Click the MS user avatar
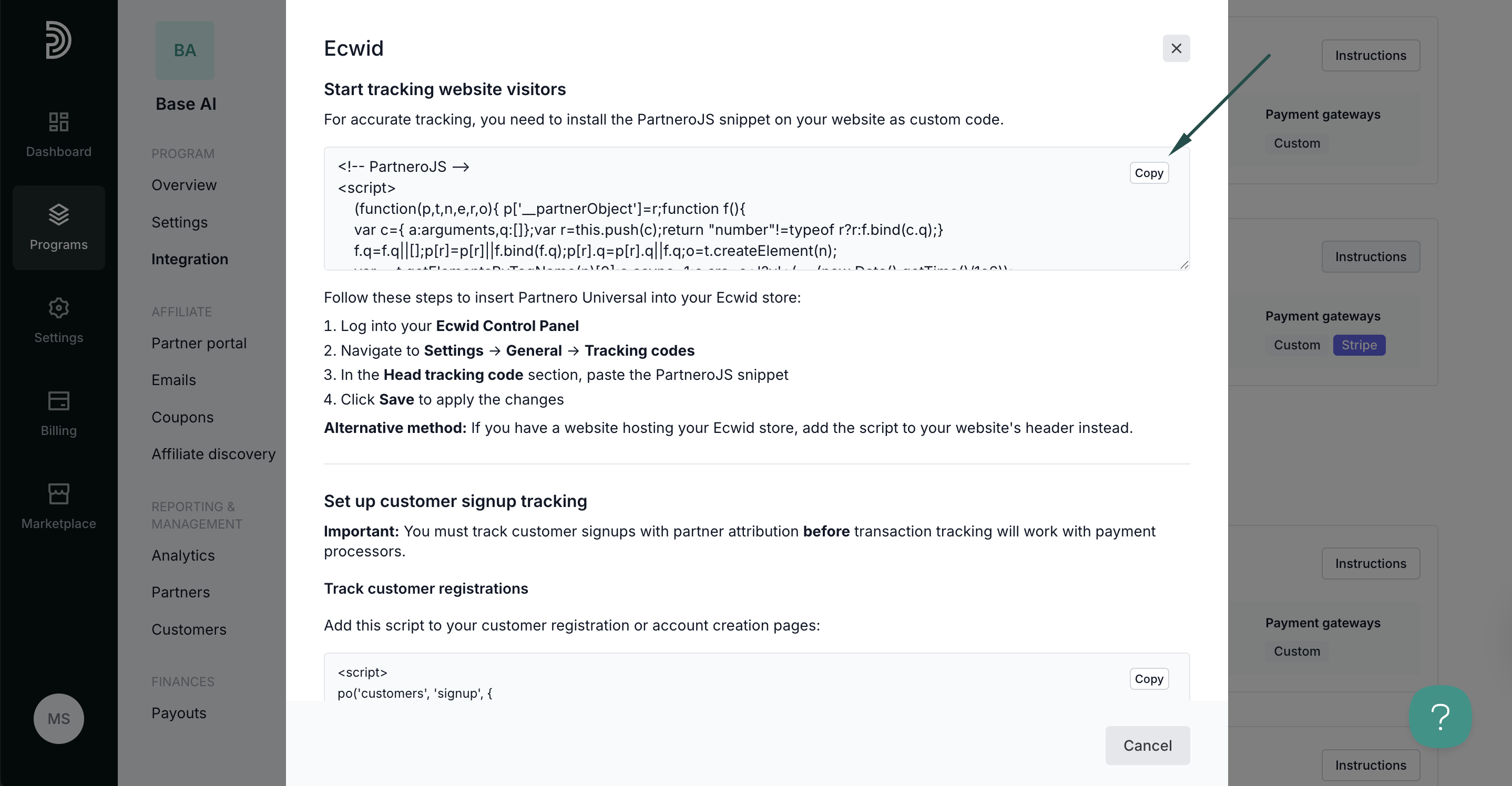Screen dimensions: 1512x786 [x=59, y=719]
